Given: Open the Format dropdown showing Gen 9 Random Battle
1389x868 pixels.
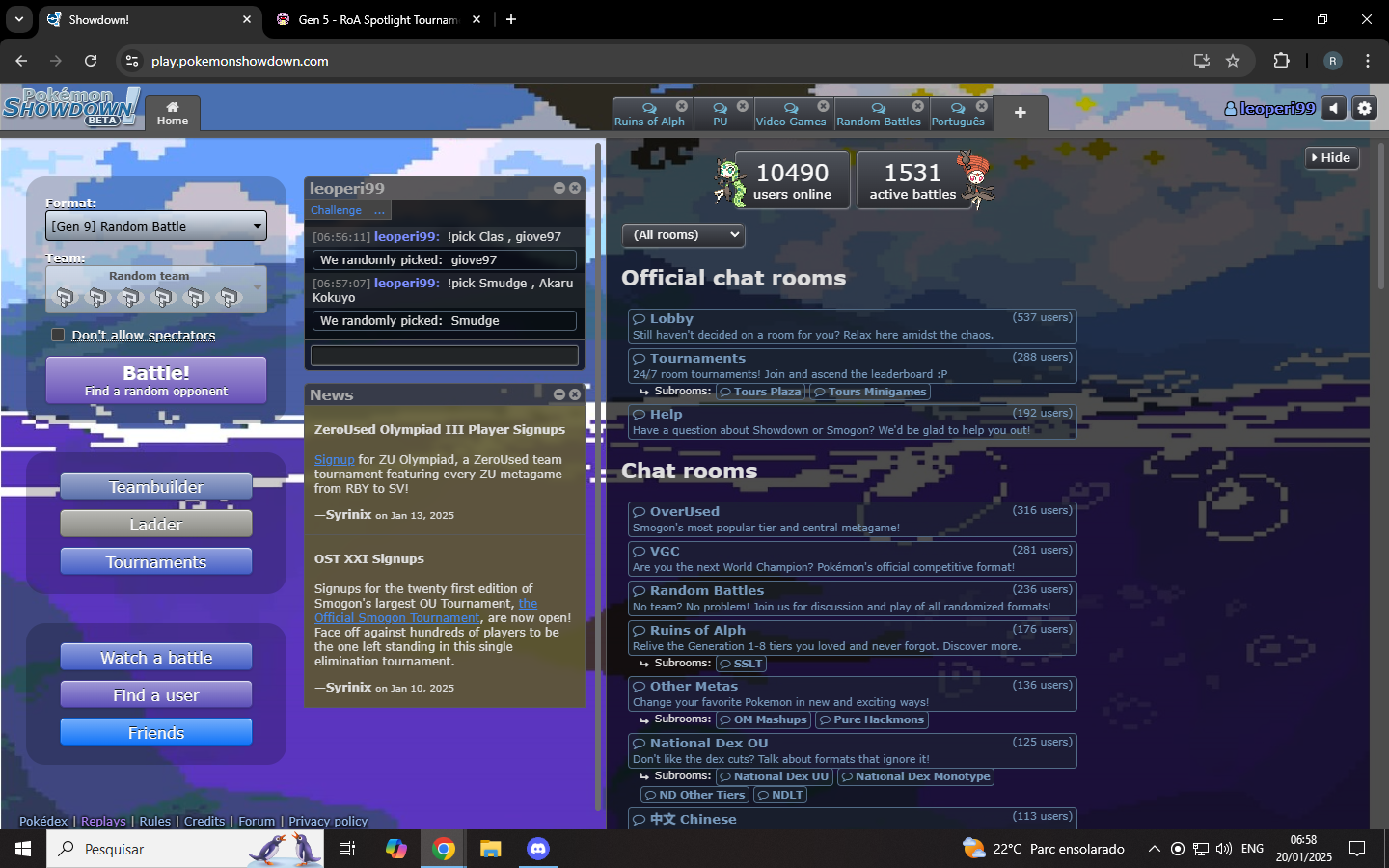Looking at the screenshot, I should coord(156,226).
